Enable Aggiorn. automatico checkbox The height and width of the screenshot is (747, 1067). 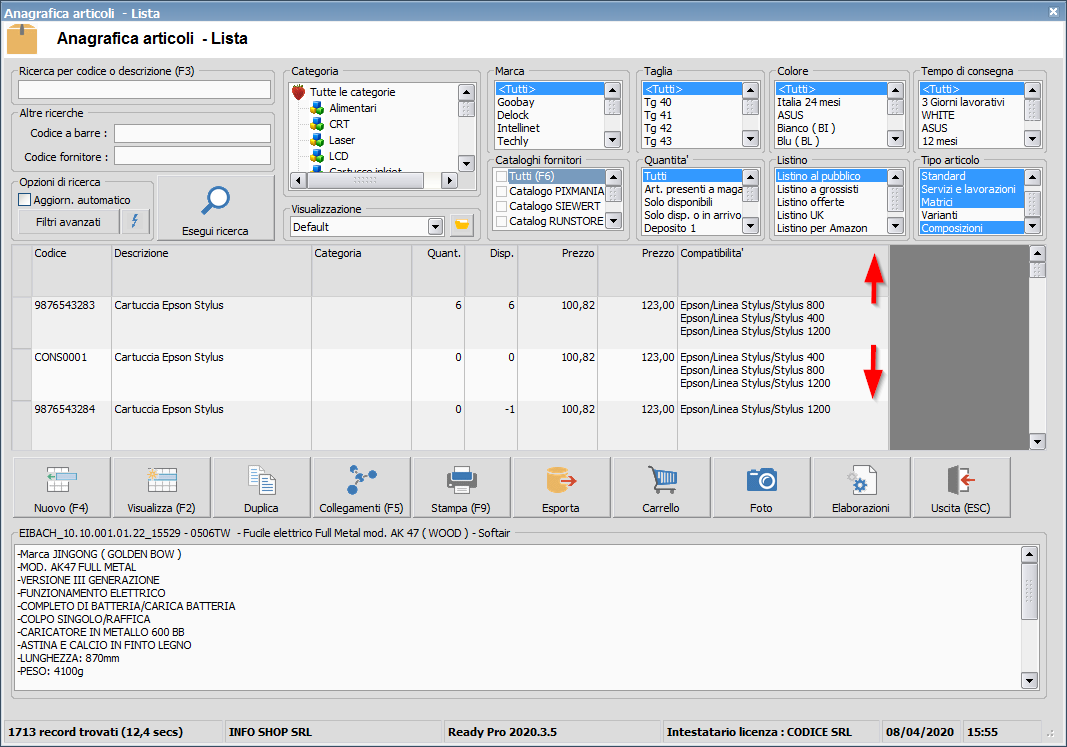(24, 200)
